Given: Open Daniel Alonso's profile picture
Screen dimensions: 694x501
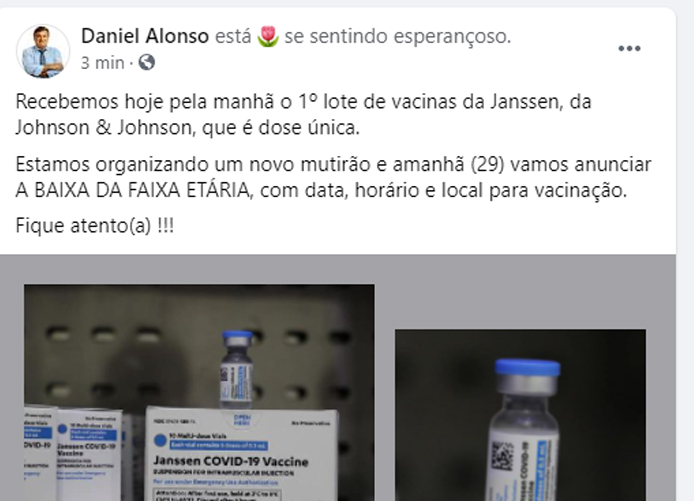Looking at the screenshot, I should coord(43,51).
